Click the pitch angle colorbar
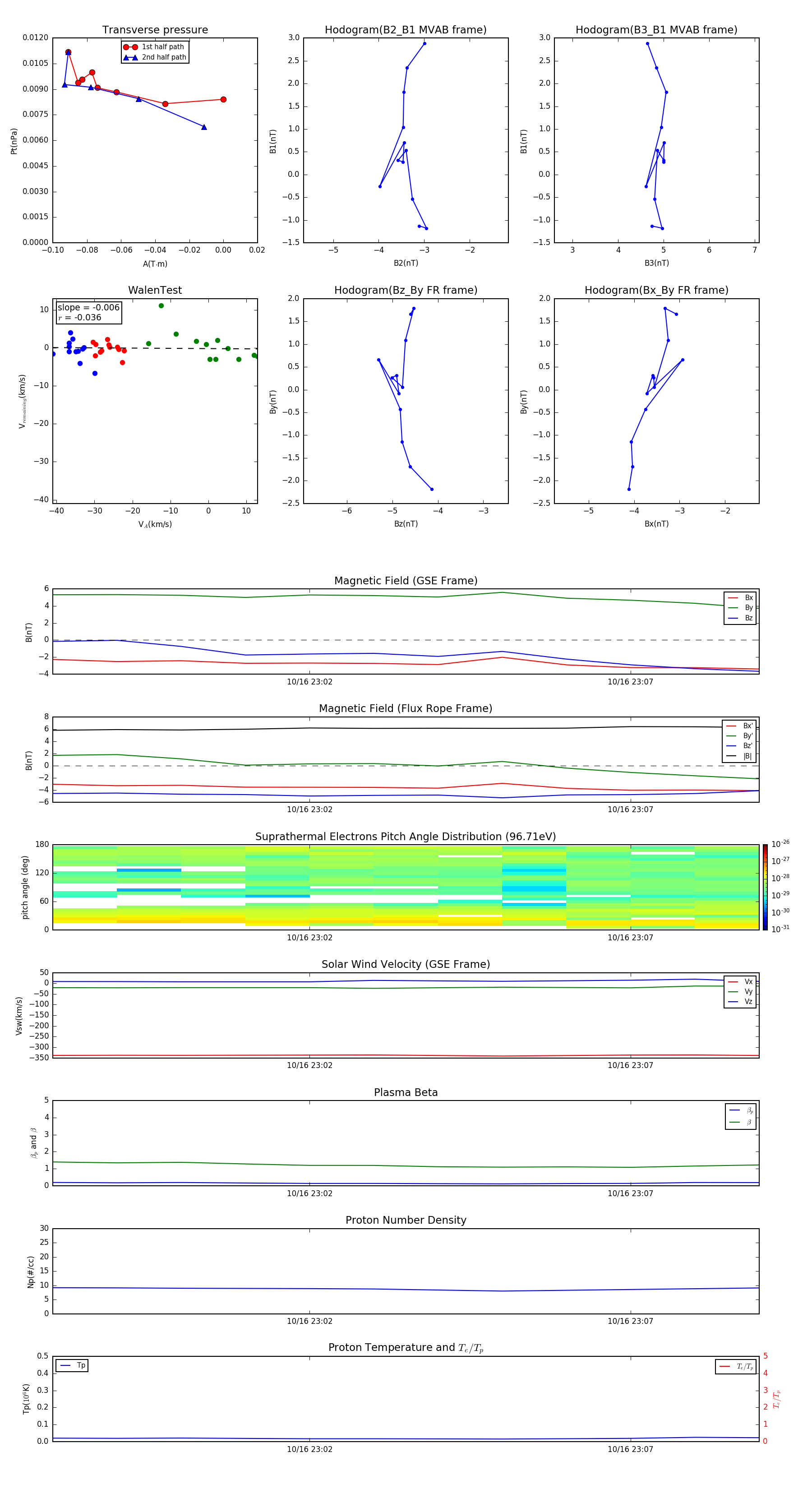Image resolution: width=812 pixels, height=1489 pixels. tap(765, 887)
